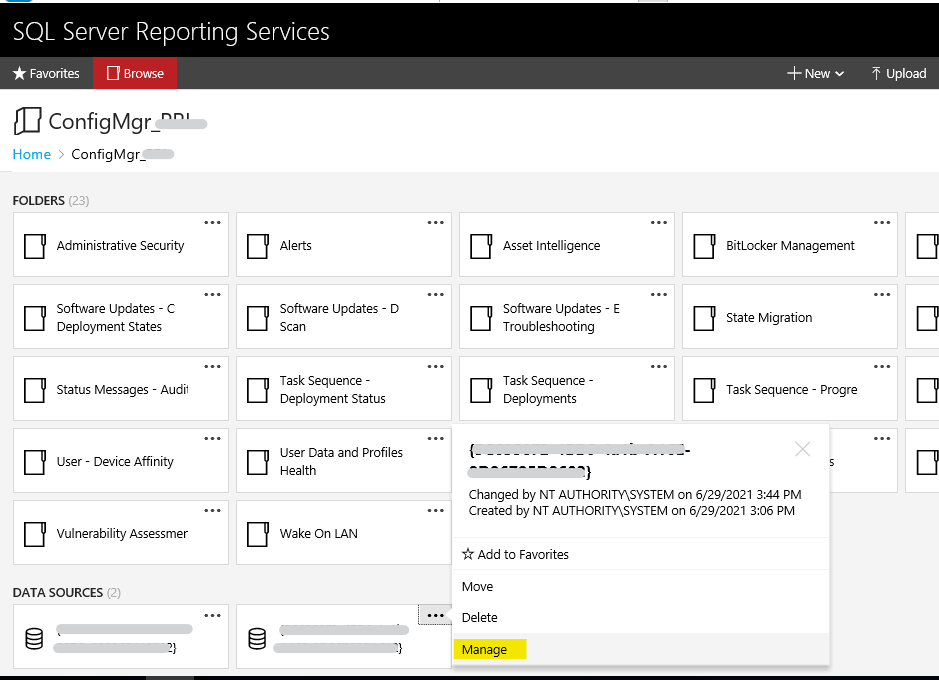Click the folder icon on Wake On LAN
The width and height of the screenshot is (939, 680).
coord(257,532)
